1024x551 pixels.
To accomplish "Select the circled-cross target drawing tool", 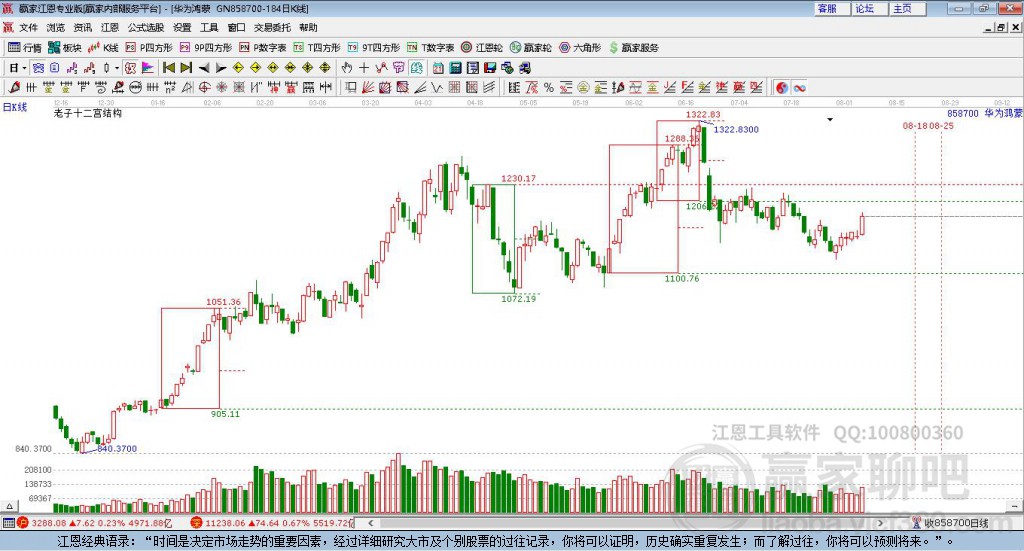I will click(x=204, y=87).
